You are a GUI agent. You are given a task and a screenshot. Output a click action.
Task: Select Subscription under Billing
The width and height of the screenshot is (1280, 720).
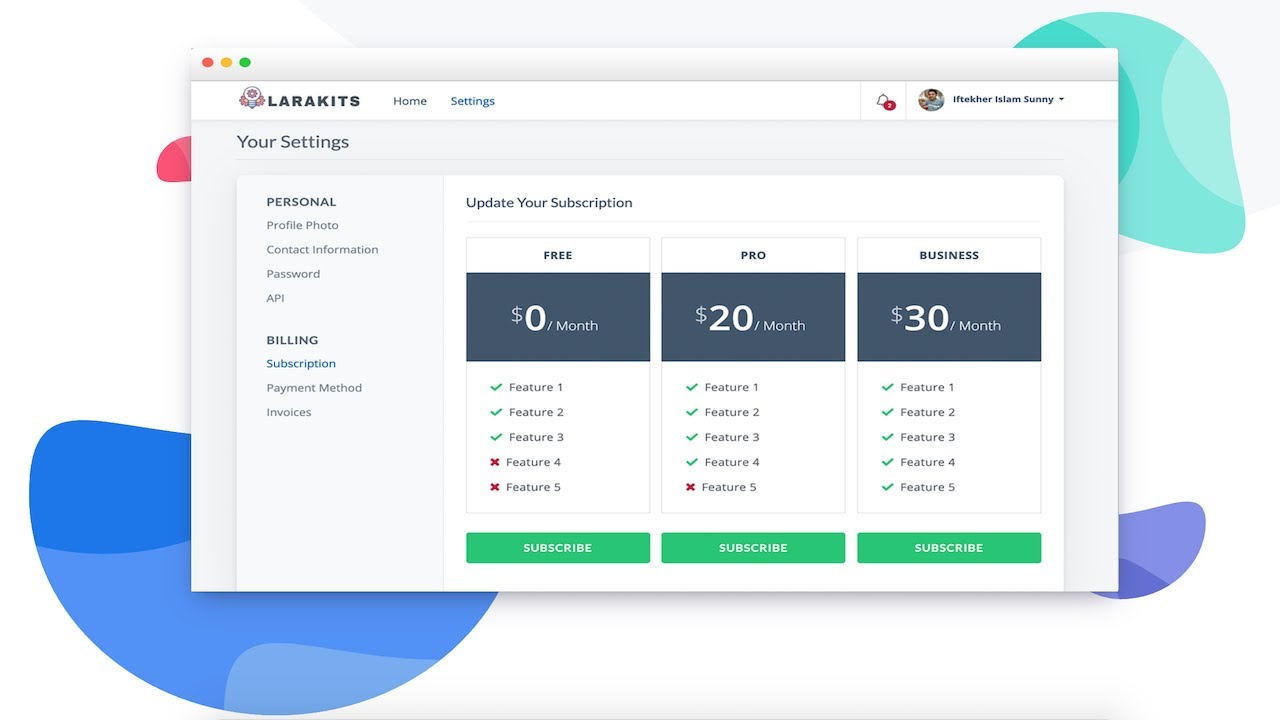pos(301,364)
